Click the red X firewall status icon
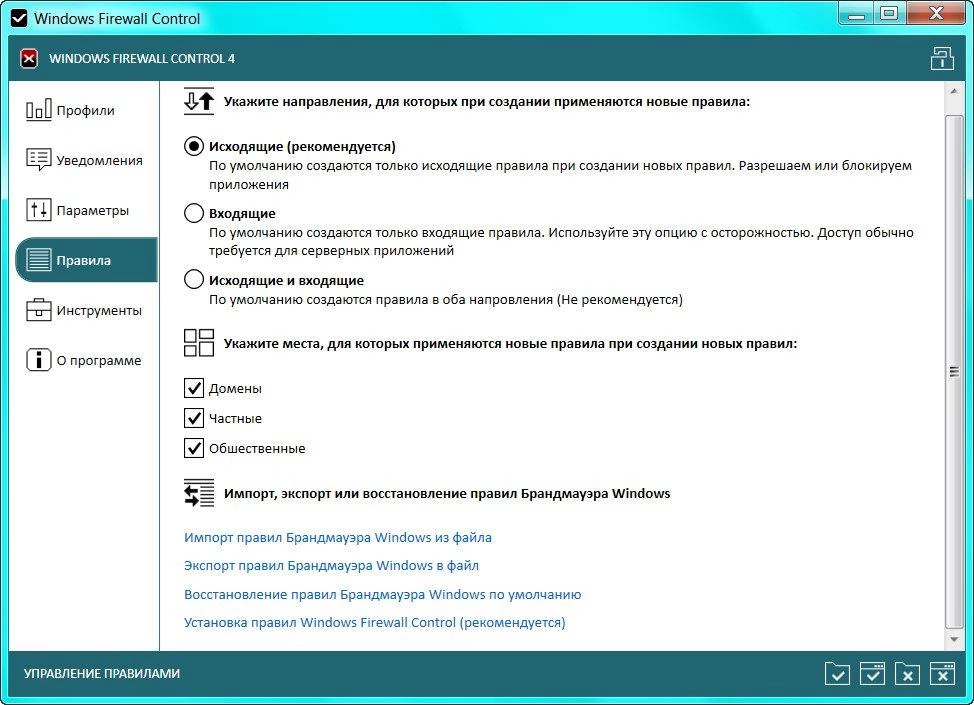Image resolution: width=974 pixels, height=705 pixels. (29, 58)
